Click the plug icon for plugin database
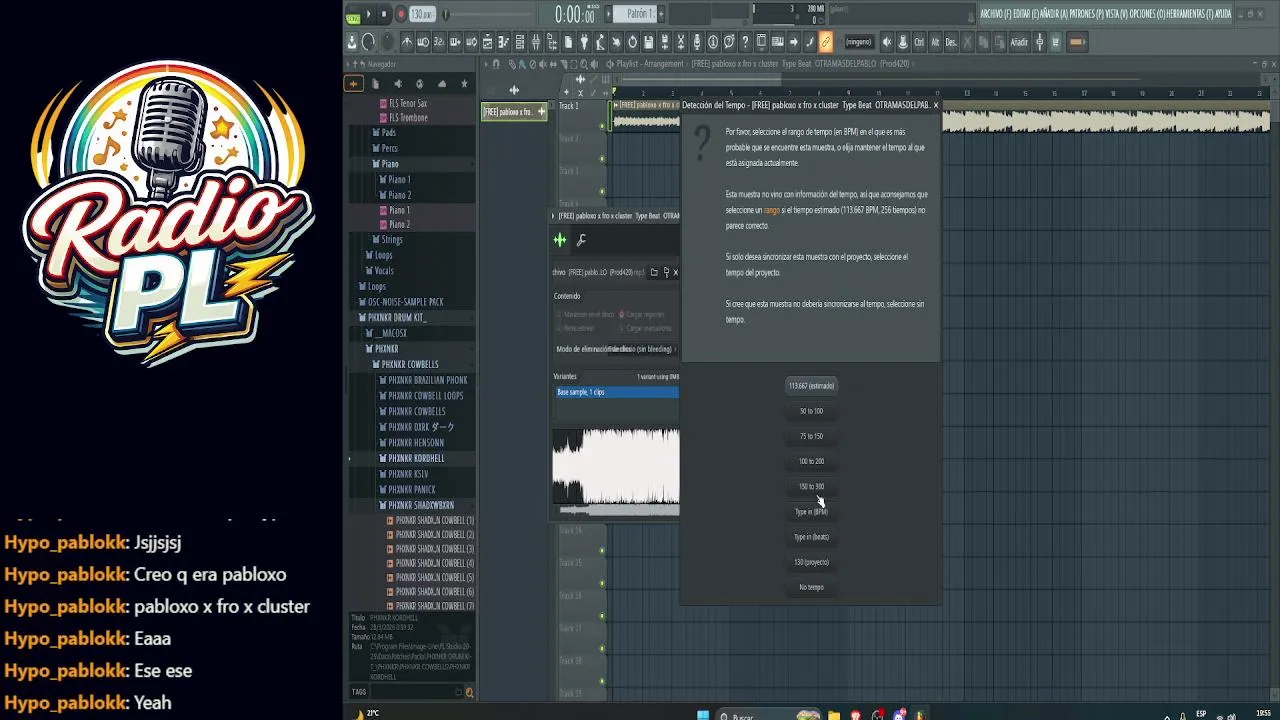The height and width of the screenshot is (720, 1280). point(583,42)
